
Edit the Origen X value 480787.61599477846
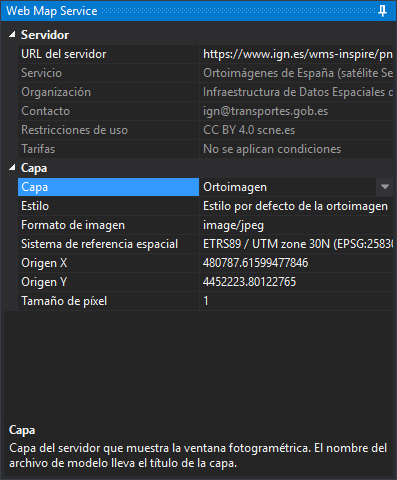pyautogui.click(x=296, y=263)
